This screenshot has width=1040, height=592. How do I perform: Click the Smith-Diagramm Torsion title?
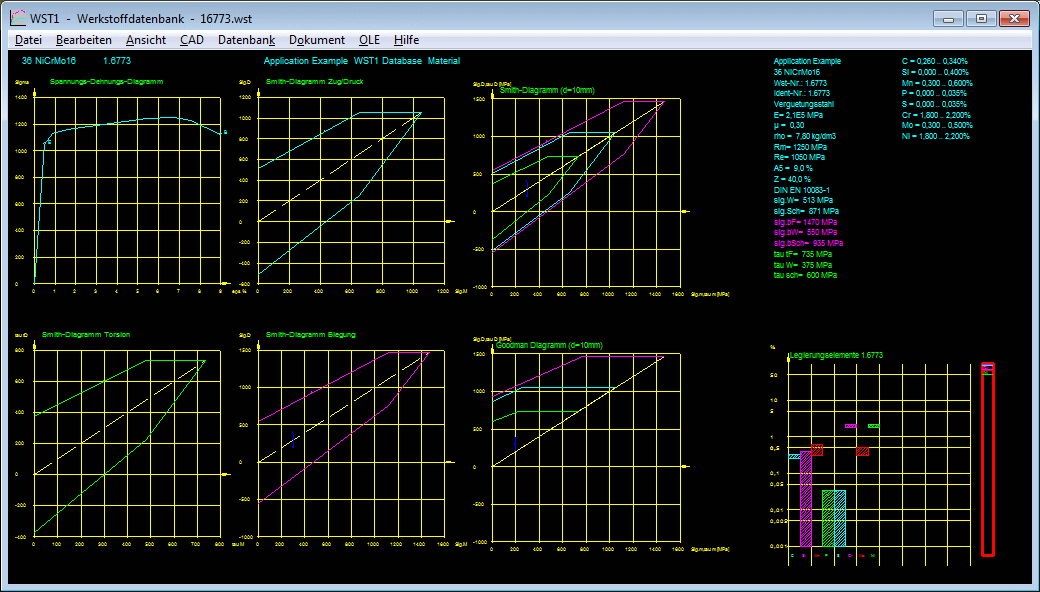pos(86,335)
